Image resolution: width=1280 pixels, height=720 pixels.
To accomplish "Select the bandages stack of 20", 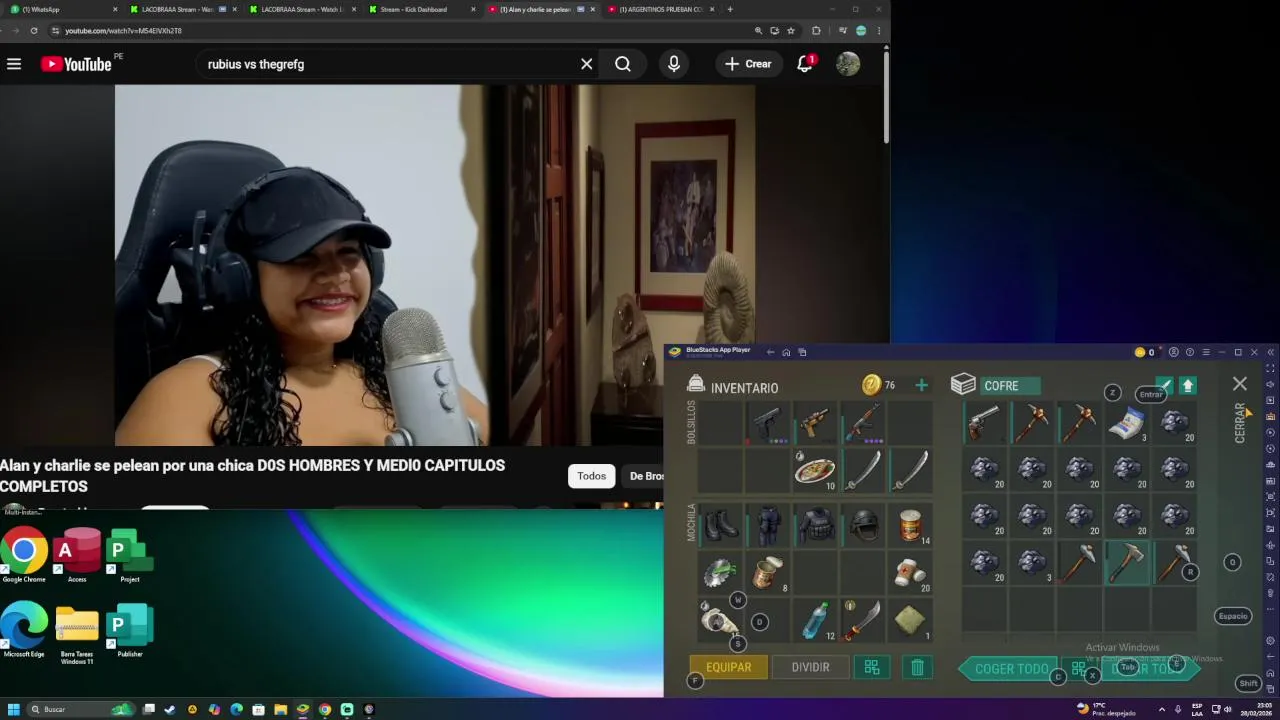I will click(910, 572).
